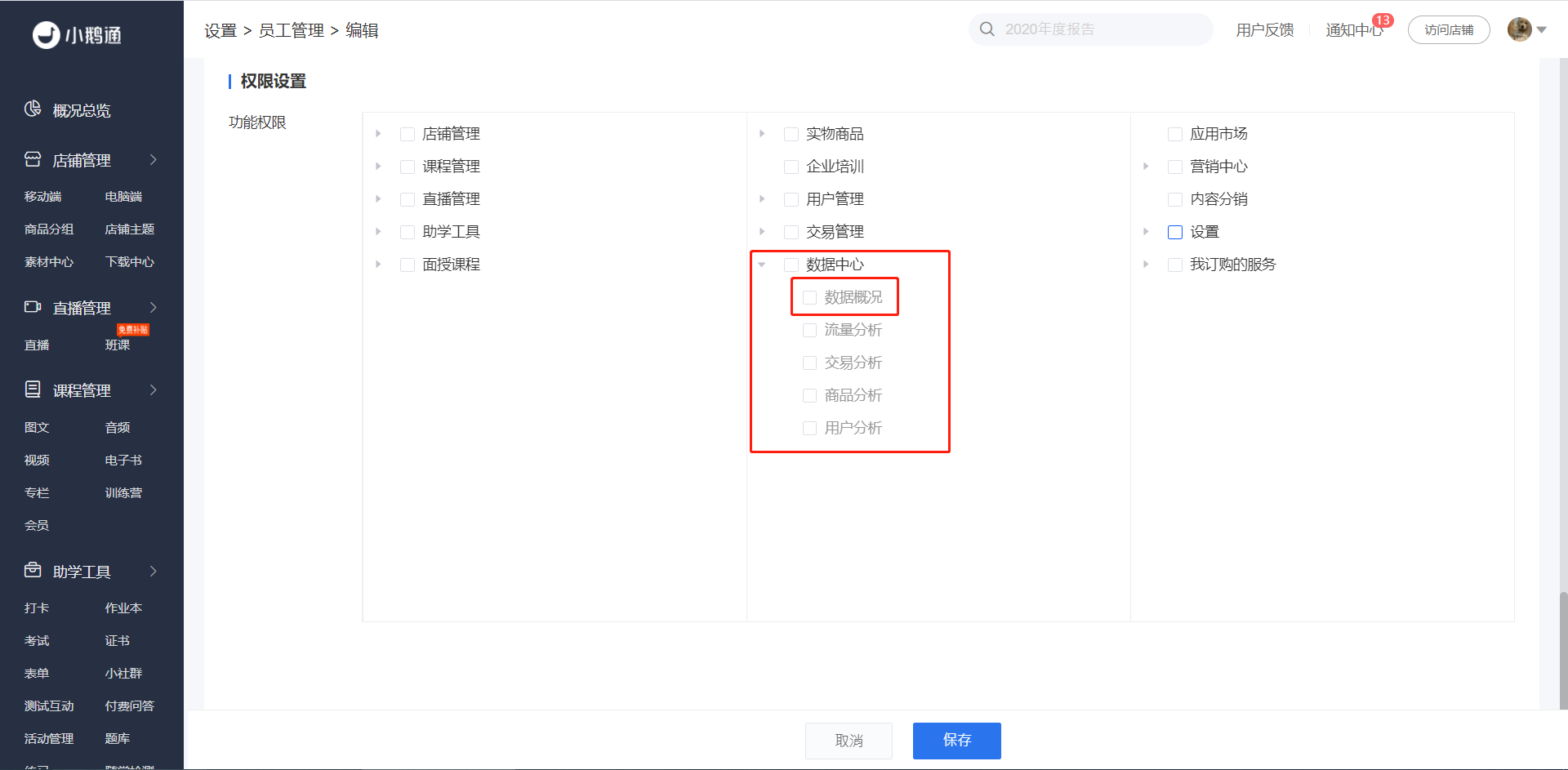The height and width of the screenshot is (770, 1568).
Task: Save the permission settings with 保存
Action: (x=956, y=741)
